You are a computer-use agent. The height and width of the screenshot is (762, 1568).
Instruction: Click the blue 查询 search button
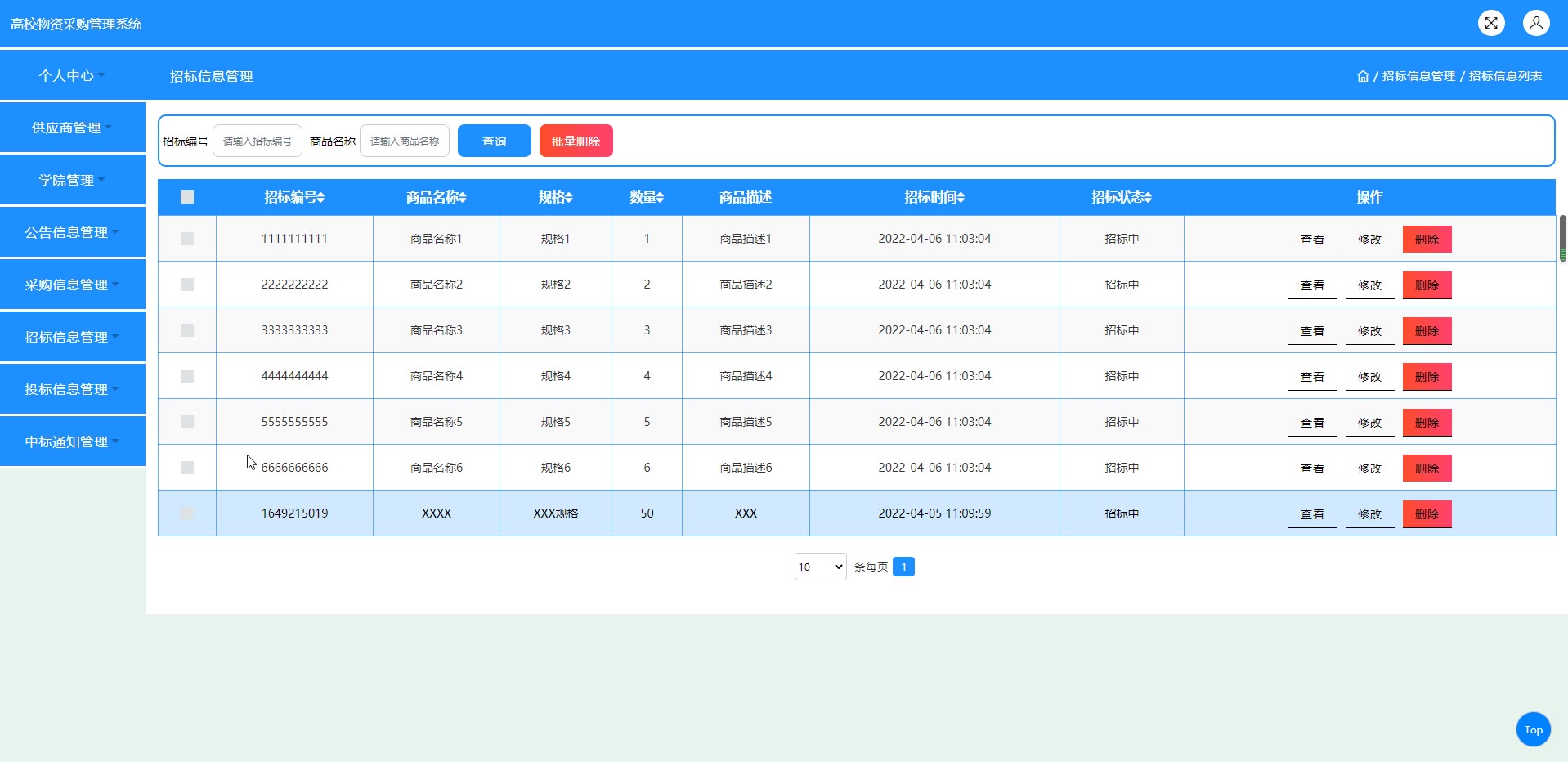point(494,141)
